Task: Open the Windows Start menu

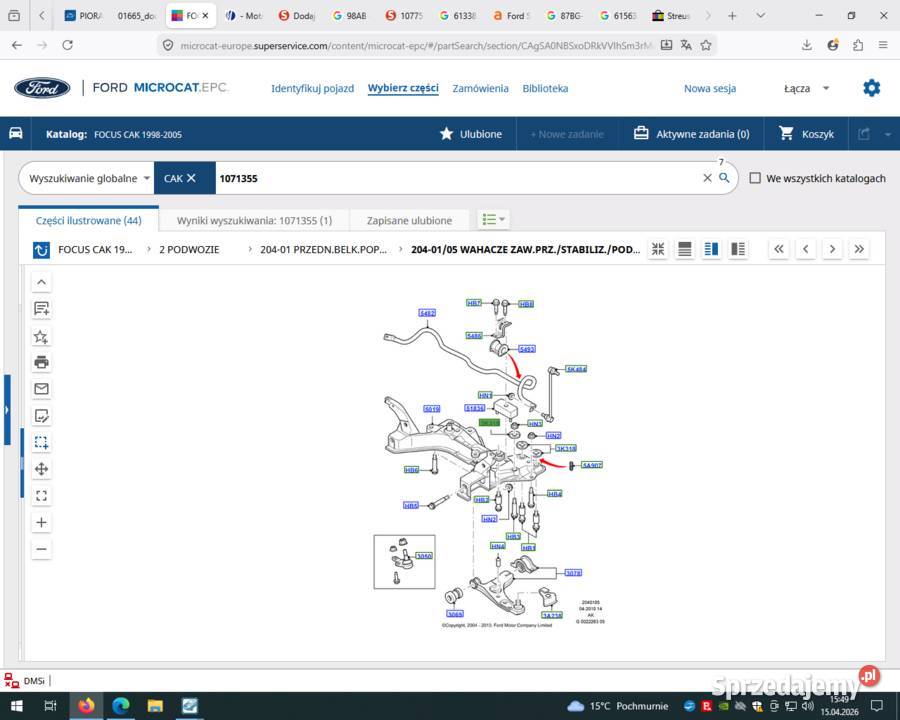Action: pyautogui.click(x=16, y=706)
